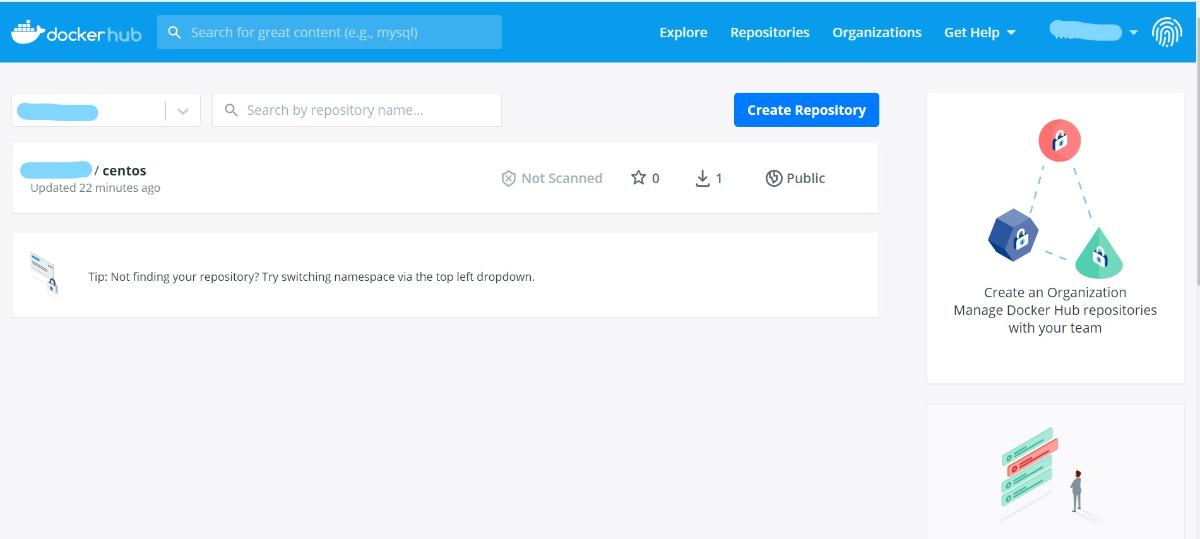Image resolution: width=1200 pixels, height=539 pixels.
Task: Focus the Search for great content field
Action: [x=329, y=32]
